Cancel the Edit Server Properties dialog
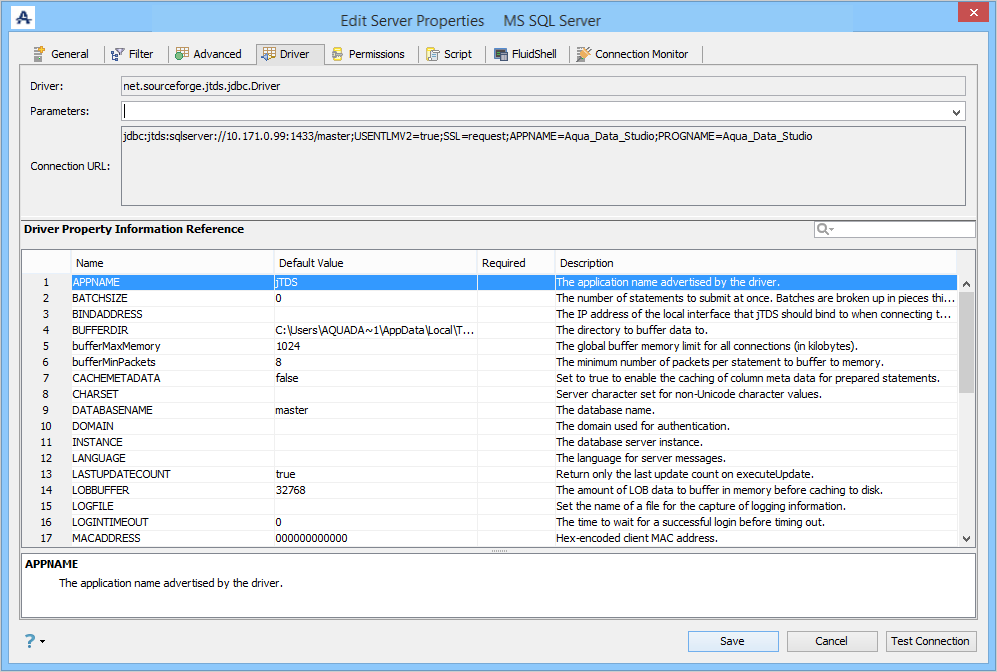This screenshot has width=997, height=672. point(831,641)
